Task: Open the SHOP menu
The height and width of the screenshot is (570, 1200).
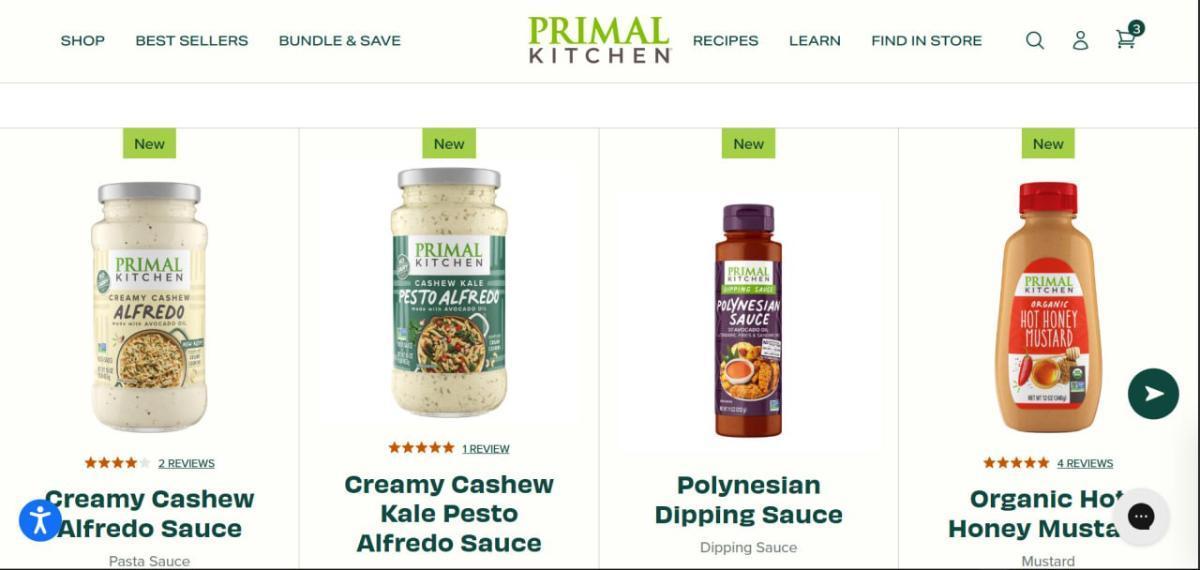Action: coord(82,41)
